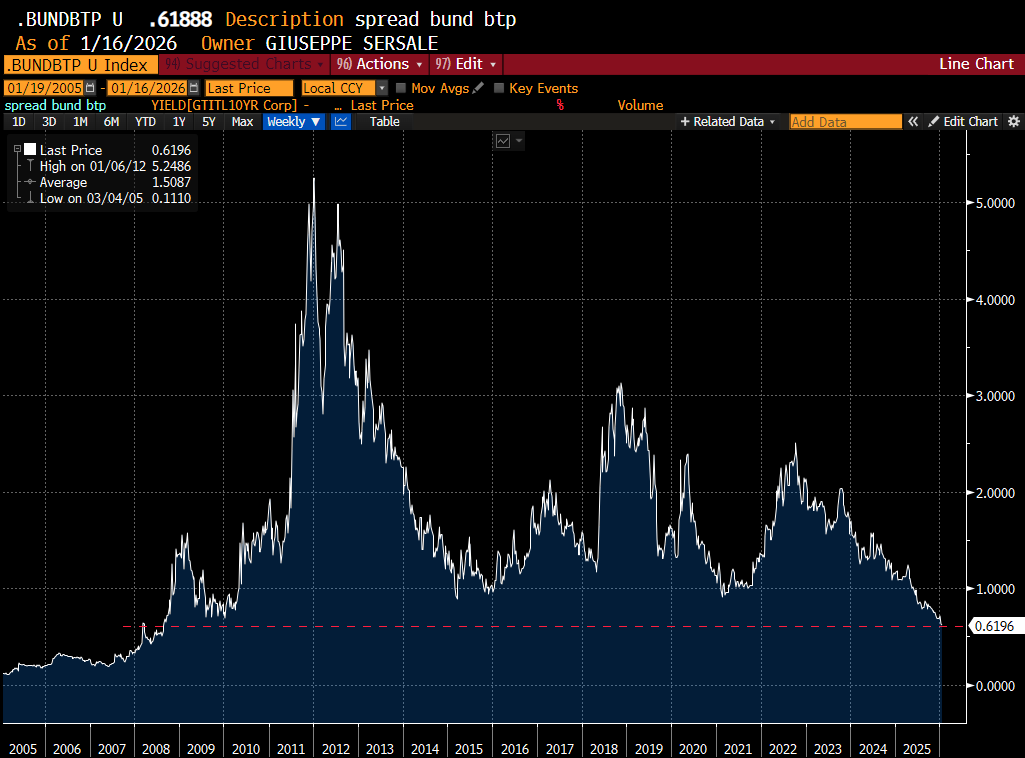Switch to Table view
The height and width of the screenshot is (758, 1025).
[384, 121]
